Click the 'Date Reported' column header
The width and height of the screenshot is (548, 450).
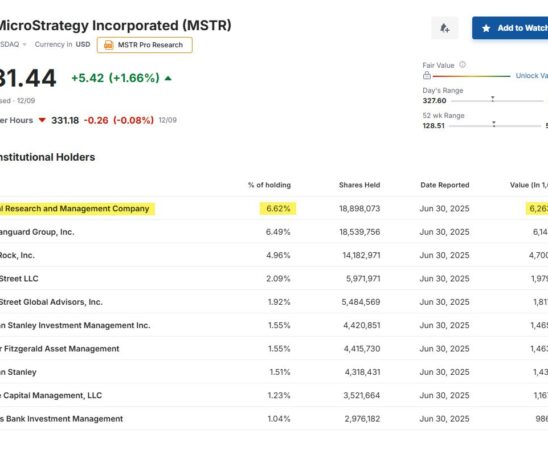click(x=445, y=185)
